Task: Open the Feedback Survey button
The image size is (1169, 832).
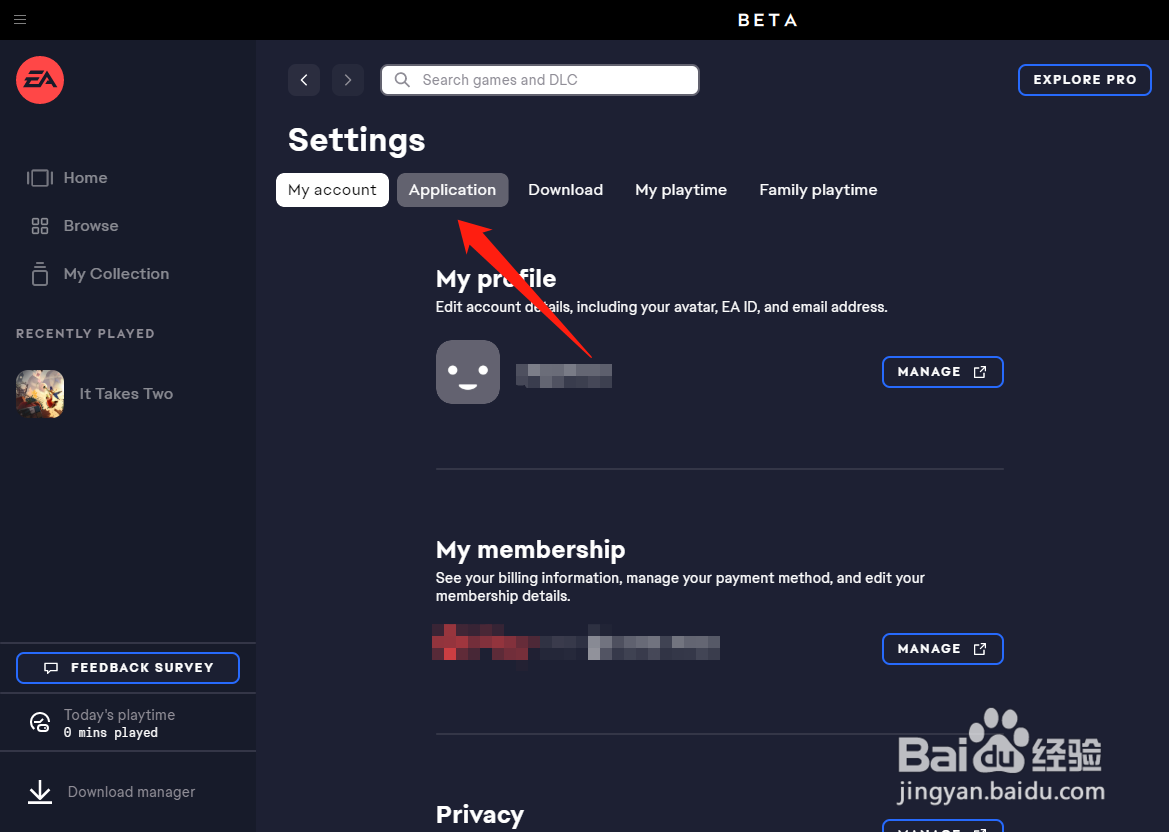Action: click(x=127, y=668)
